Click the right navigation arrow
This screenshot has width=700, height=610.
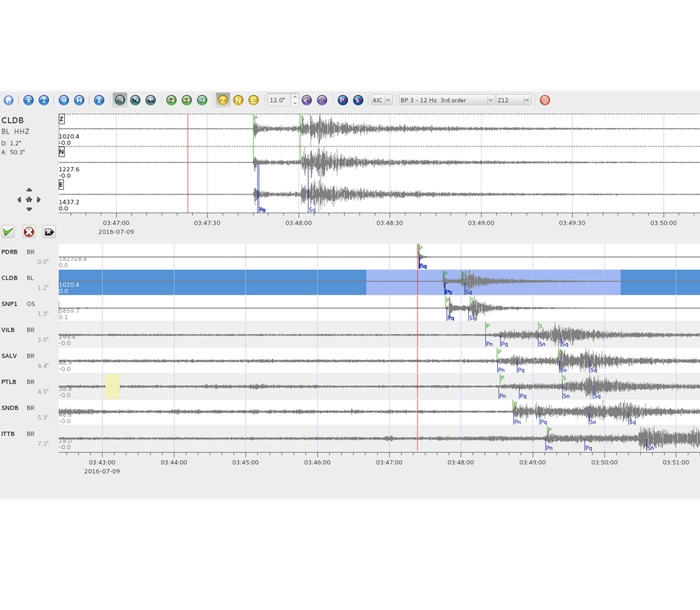point(41,199)
